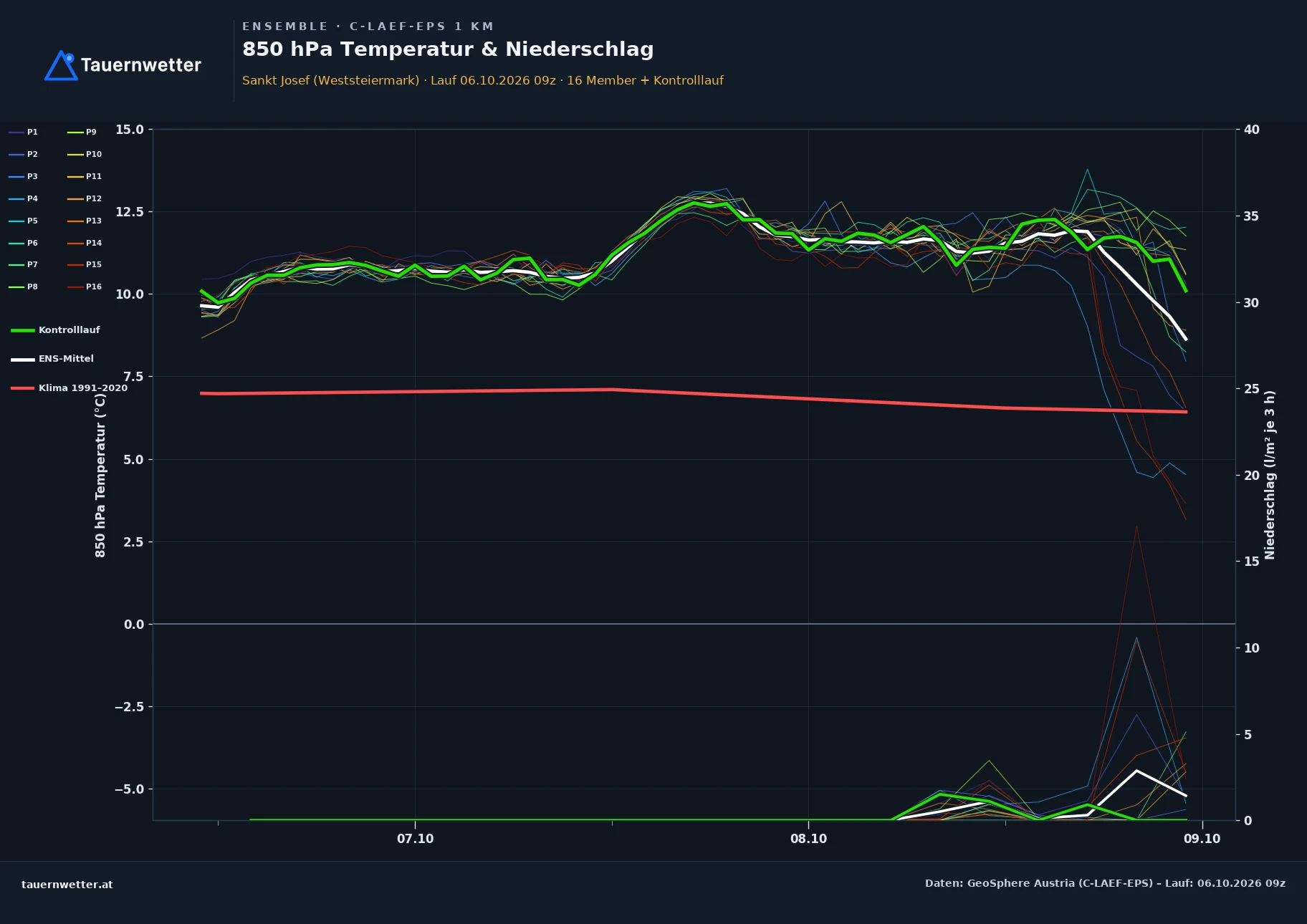Select the P13 legend entry
Screen dimensions: 1307x924
point(85,221)
